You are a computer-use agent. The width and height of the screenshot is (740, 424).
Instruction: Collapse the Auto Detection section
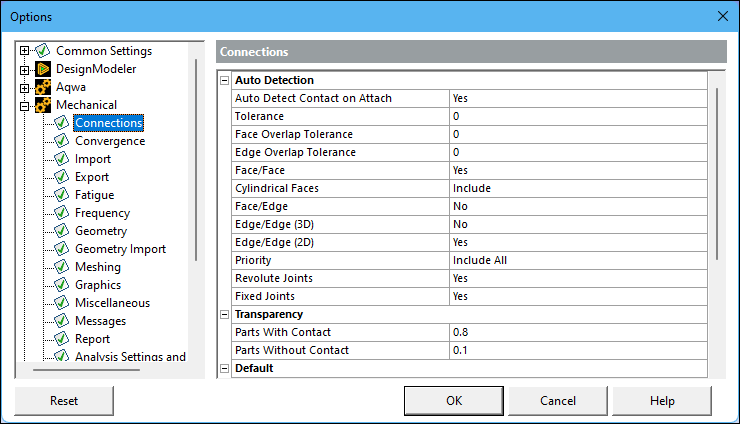225,80
